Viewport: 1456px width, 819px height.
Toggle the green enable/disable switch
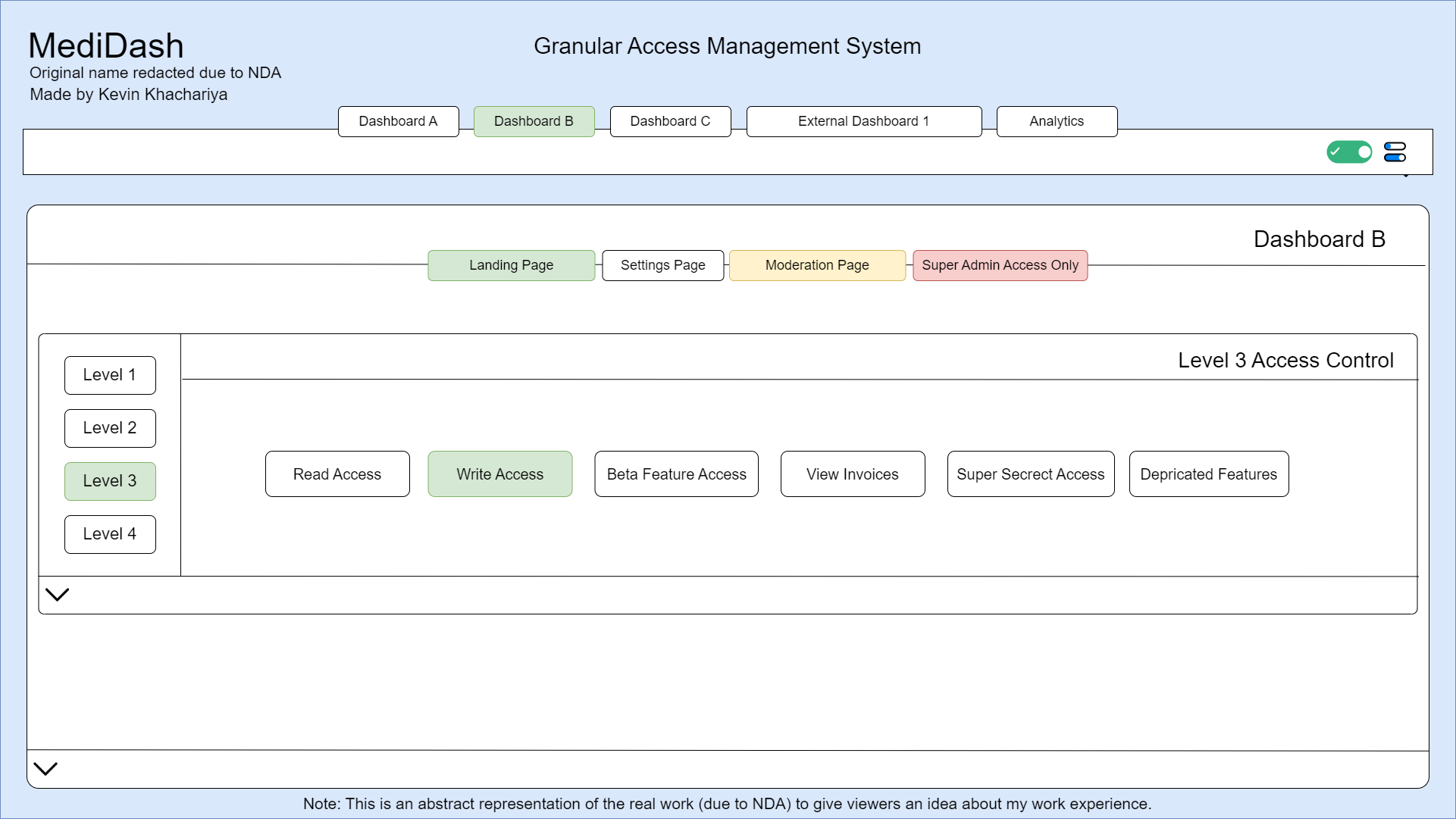pyautogui.click(x=1349, y=152)
